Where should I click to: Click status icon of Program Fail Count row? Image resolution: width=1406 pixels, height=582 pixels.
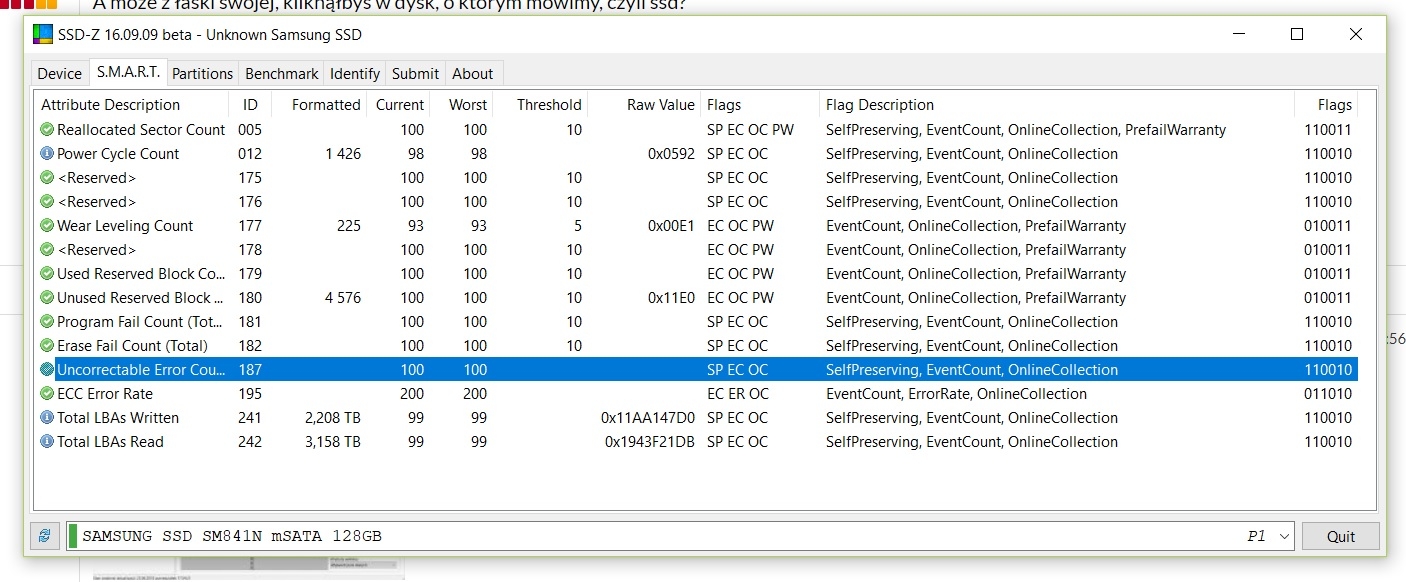pyautogui.click(x=47, y=322)
